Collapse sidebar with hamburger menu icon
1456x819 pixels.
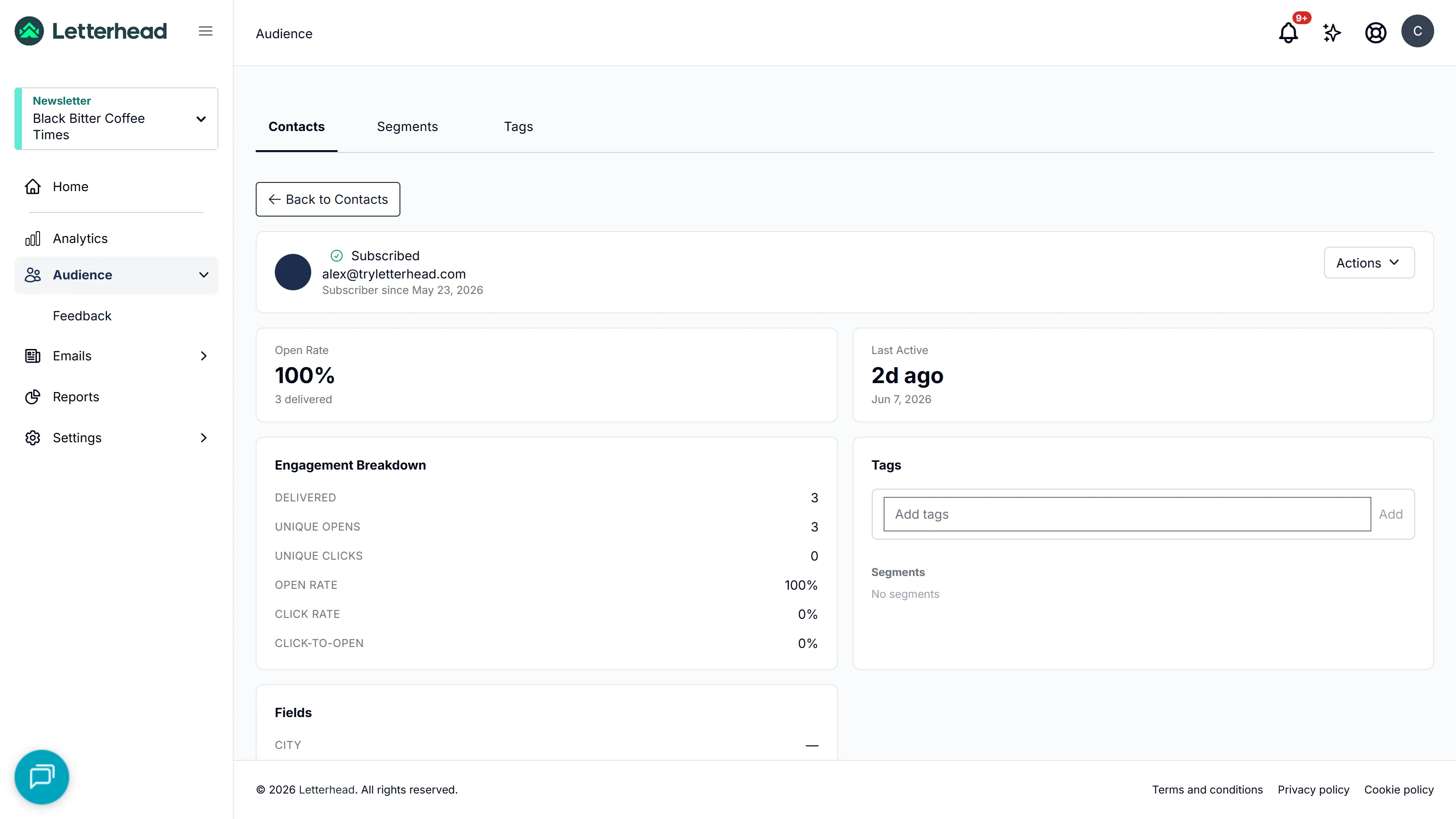206,31
